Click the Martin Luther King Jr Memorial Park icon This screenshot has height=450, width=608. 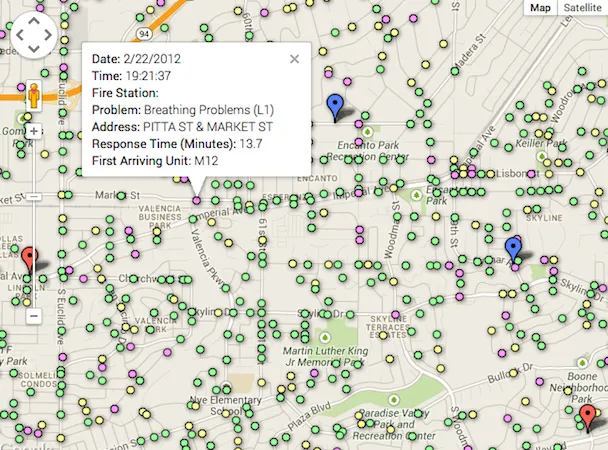pos(325,337)
